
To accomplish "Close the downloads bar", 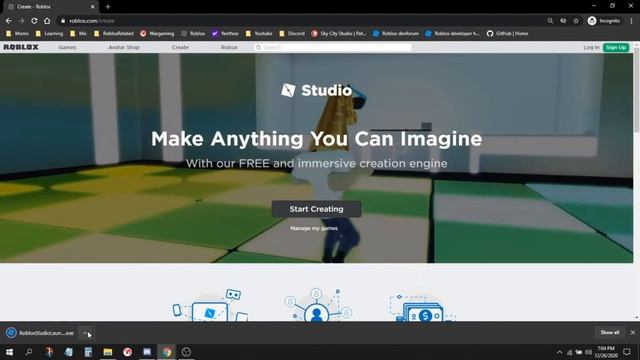I will (633, 333).
